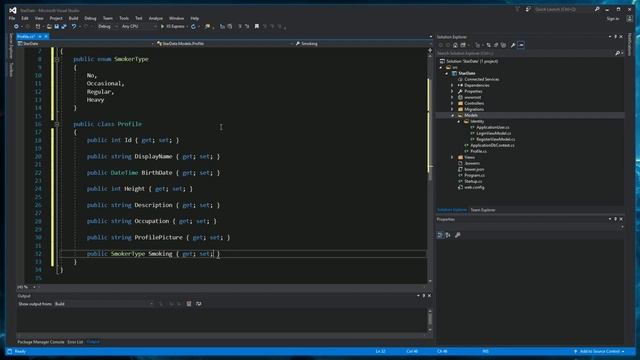
Task: Open the StarDate.Models.Profile type dropdown
Action: [224, 43]
